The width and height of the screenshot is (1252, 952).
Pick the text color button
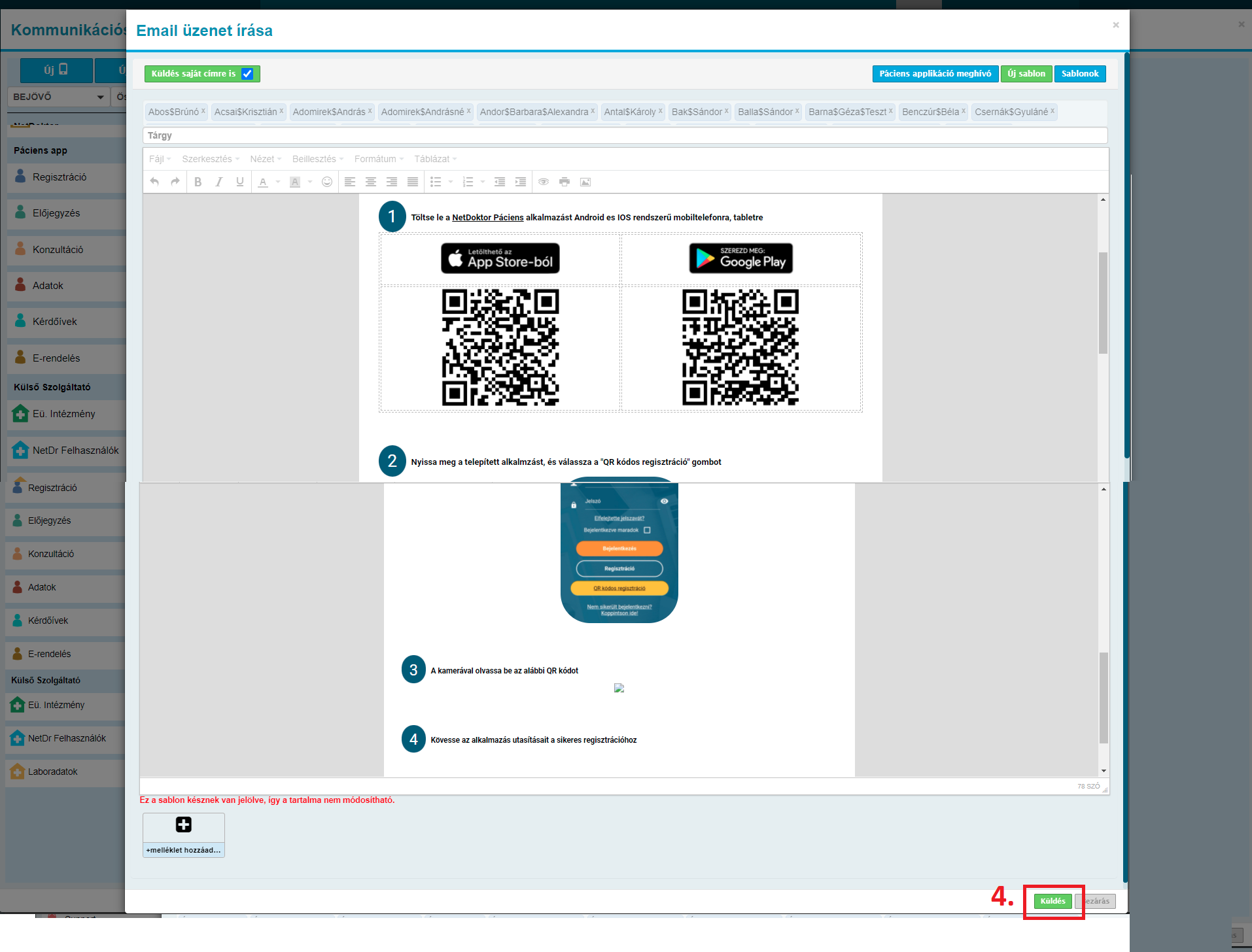coord(263,182)
